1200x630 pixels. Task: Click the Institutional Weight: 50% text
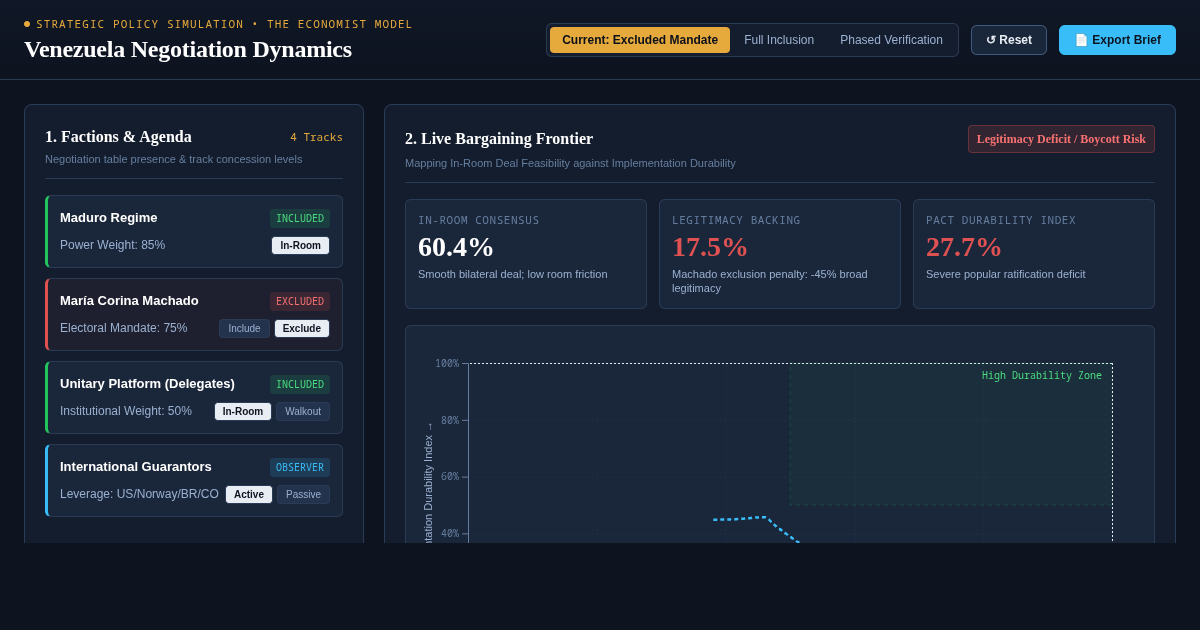point(126,411)
